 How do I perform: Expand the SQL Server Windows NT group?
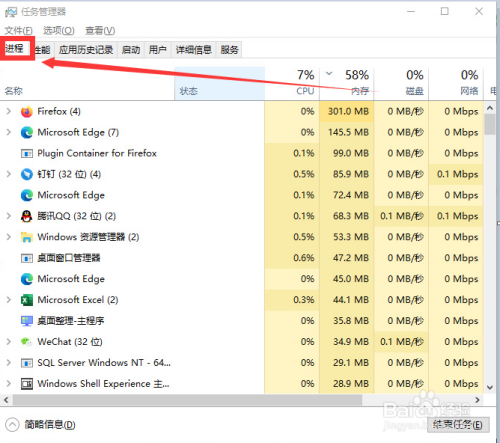coord(9,362)
